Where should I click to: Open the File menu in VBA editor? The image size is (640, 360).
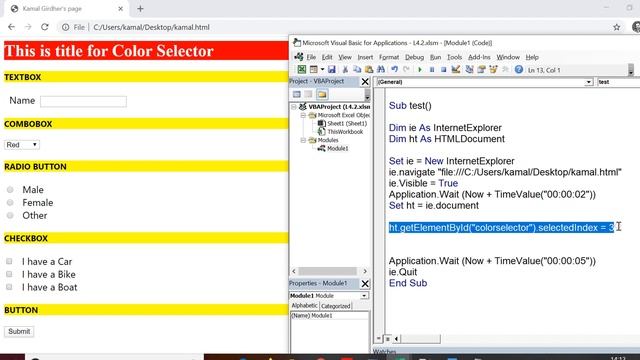click(x=311, y=57)
